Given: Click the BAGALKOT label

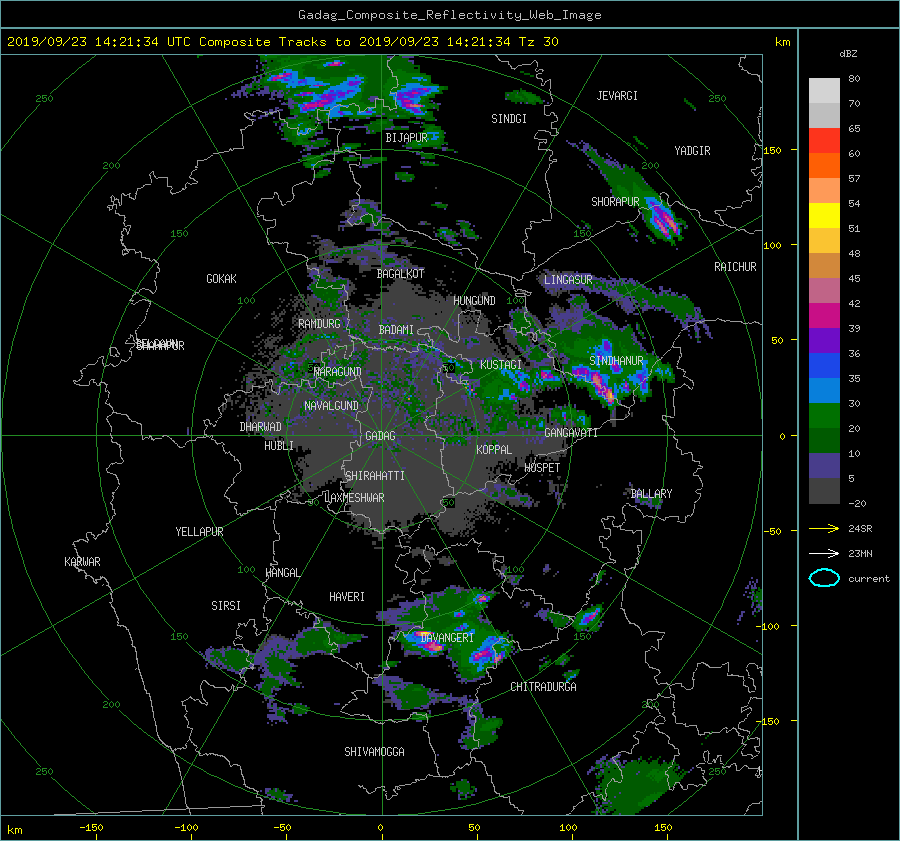Looking at the screenshot, I should pyautogui.click(x=401, y=274).
